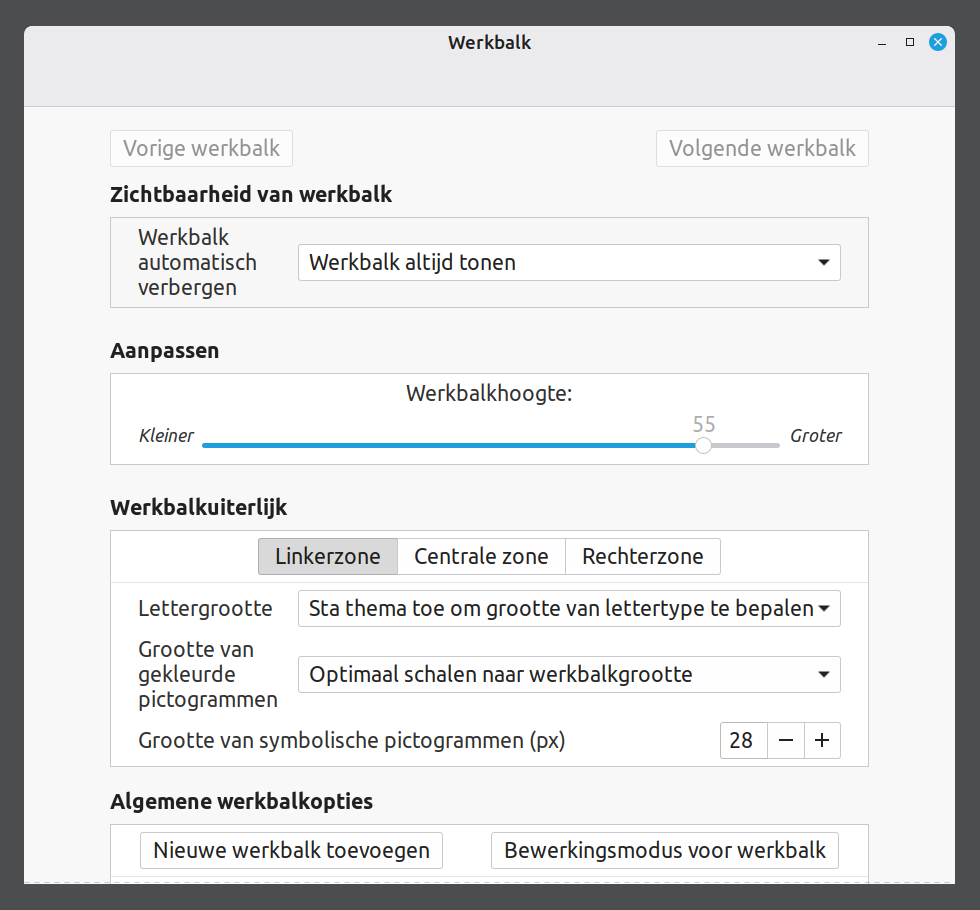The width and height of the screenshot is (980, 910).
Task: Maximize the Werkbalk settings window
Action: click(x=910, y=42)
